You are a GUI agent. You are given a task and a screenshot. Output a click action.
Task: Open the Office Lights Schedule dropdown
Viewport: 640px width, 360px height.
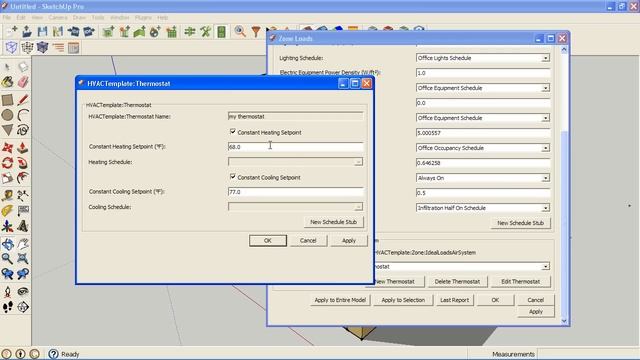click(545, 58)
